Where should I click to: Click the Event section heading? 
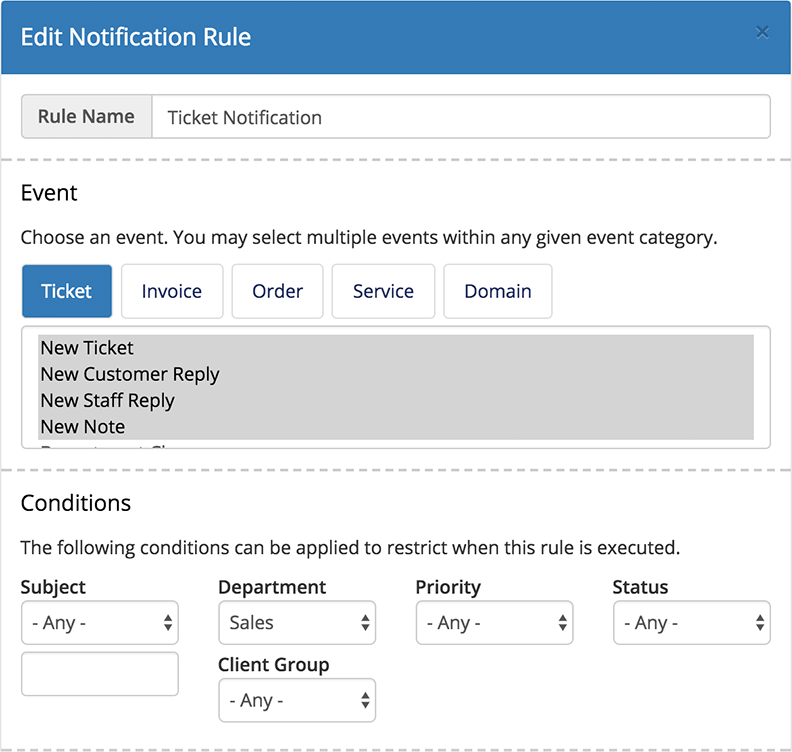pyautogui.click(x=49, y=193)
